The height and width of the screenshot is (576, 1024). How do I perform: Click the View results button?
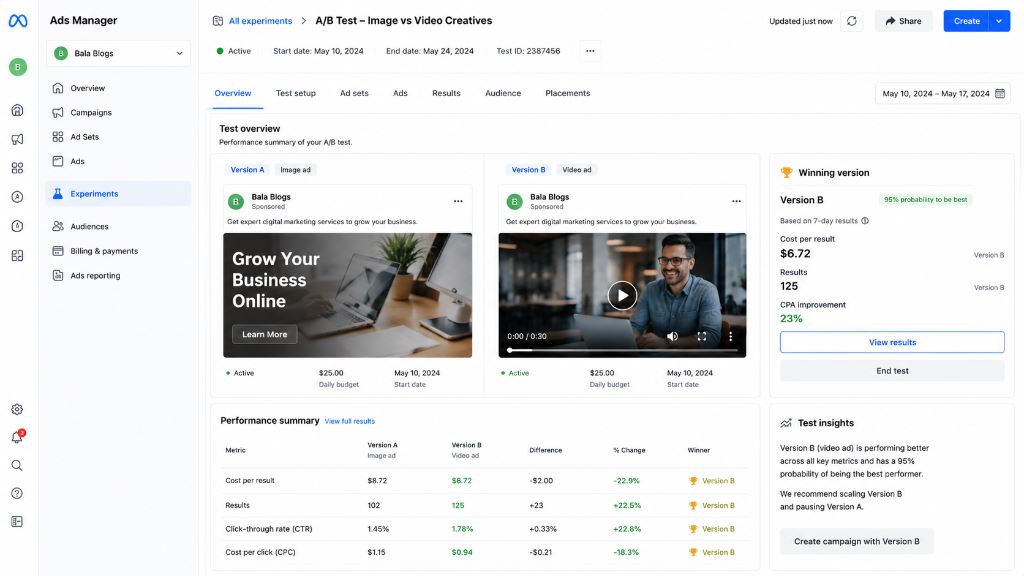(x=892, y=342)
